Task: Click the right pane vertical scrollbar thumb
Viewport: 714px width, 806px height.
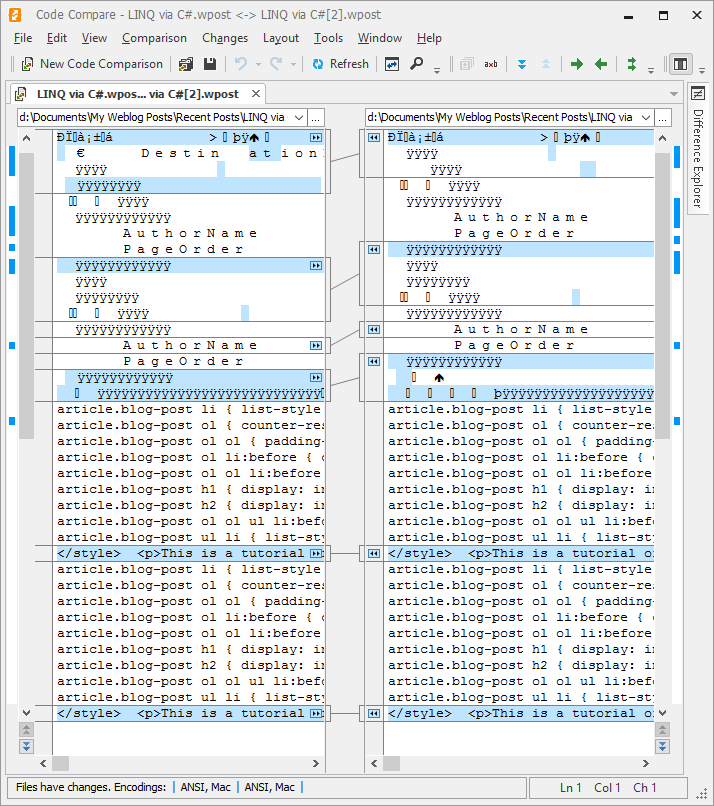Action: [663, 296]
